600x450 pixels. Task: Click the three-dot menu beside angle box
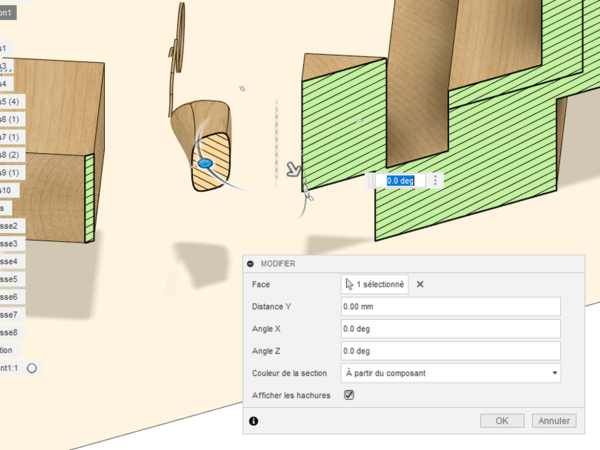435,180
